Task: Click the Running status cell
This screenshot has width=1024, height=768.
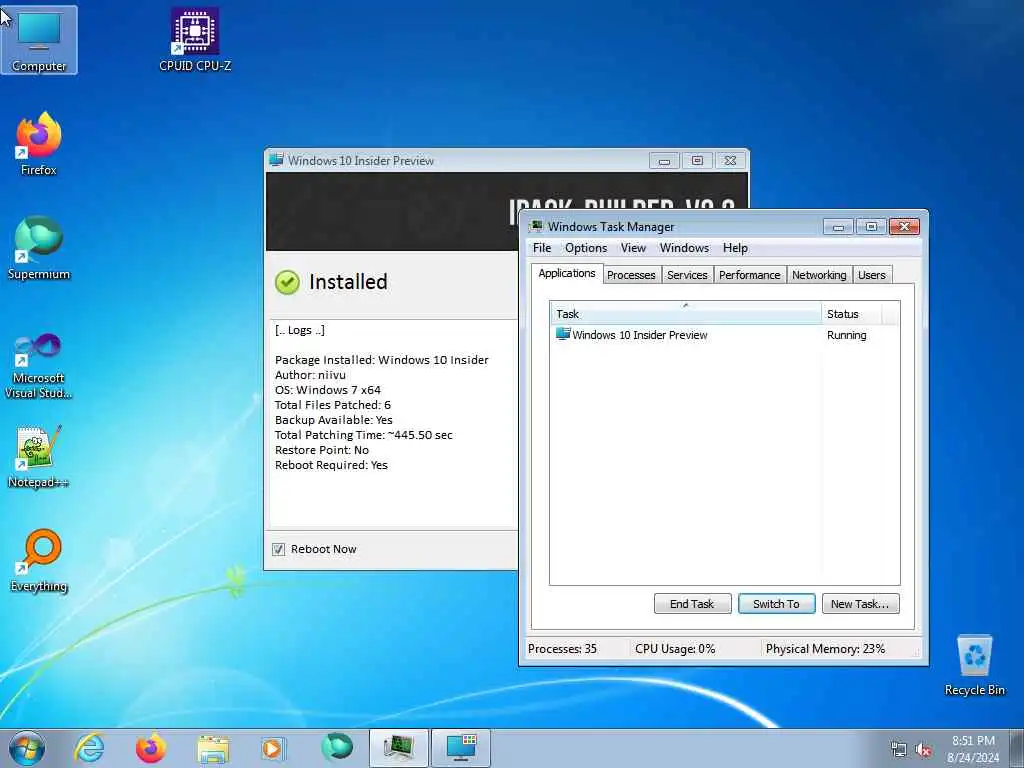Action: [x=846, y=335]
